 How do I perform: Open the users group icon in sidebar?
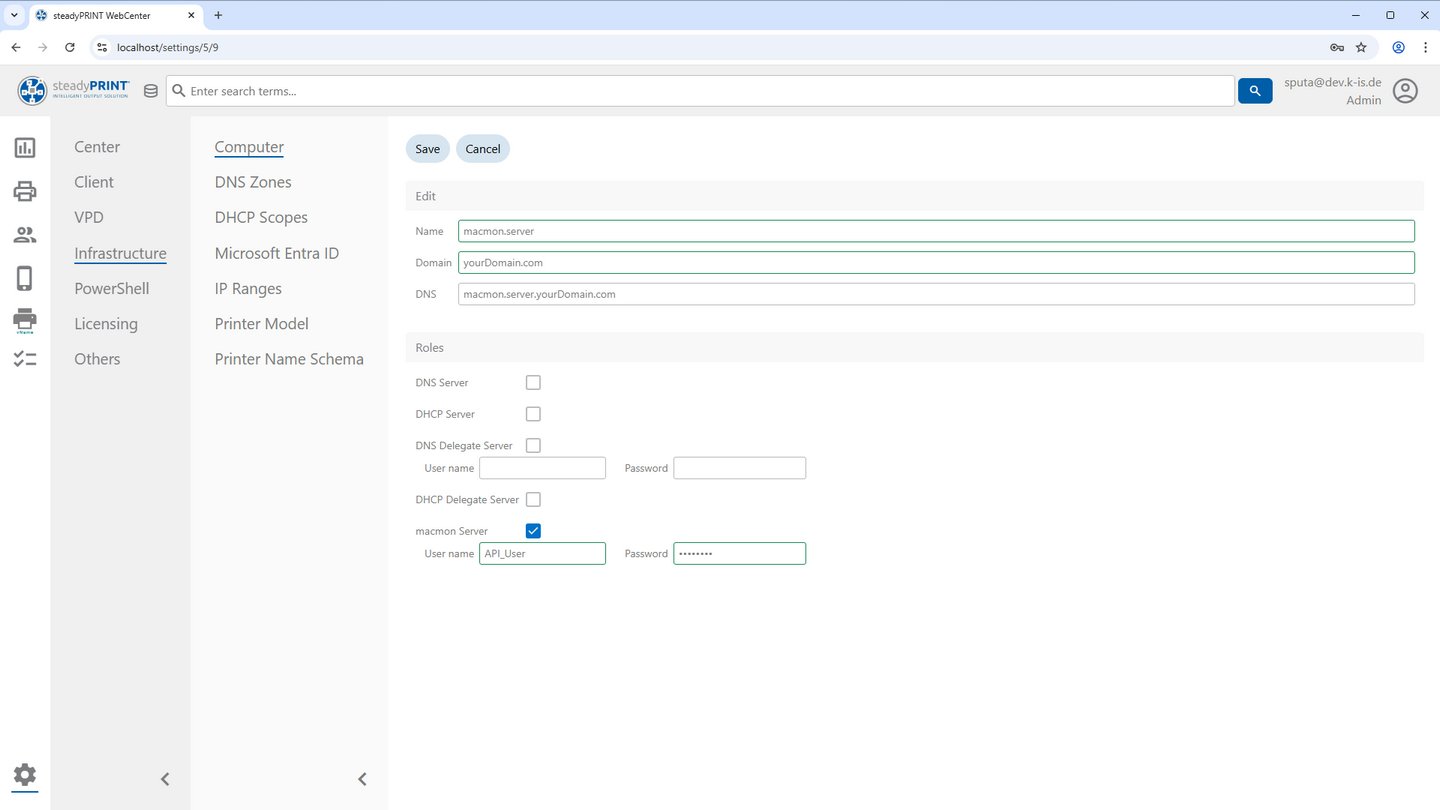[25, 235]
